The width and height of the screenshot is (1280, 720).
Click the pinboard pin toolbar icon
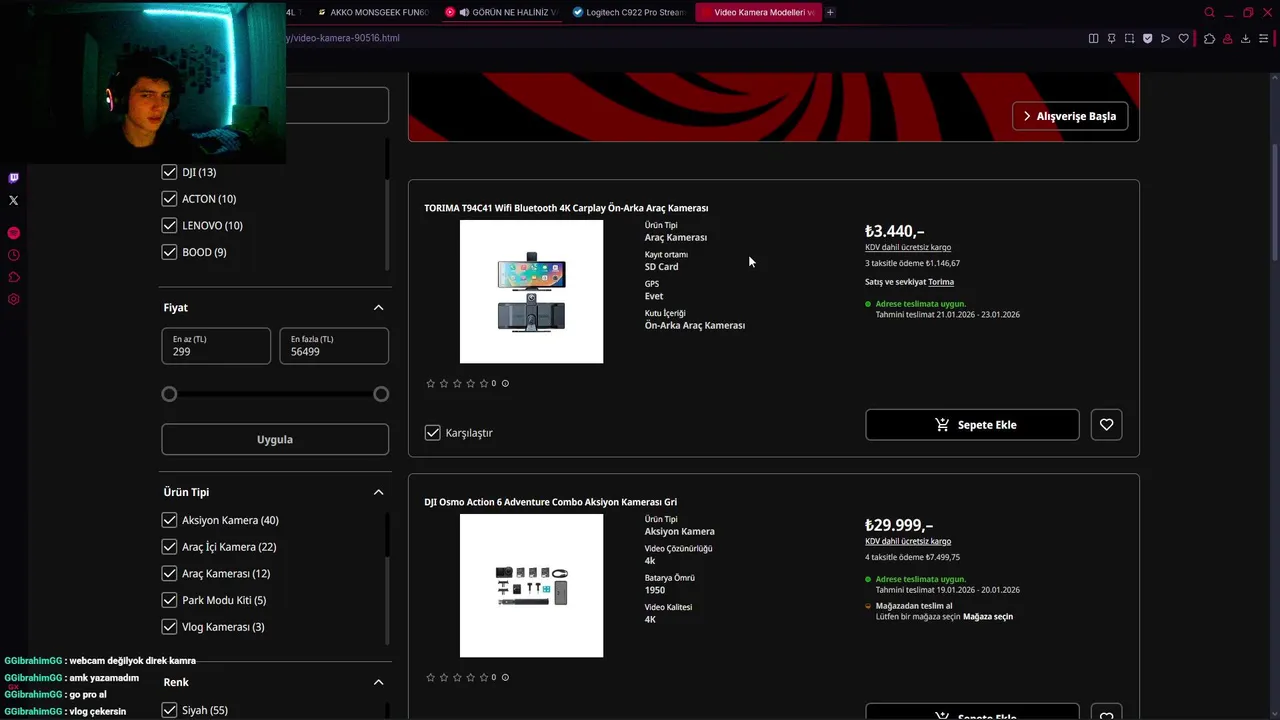(x=1111, y=38)
